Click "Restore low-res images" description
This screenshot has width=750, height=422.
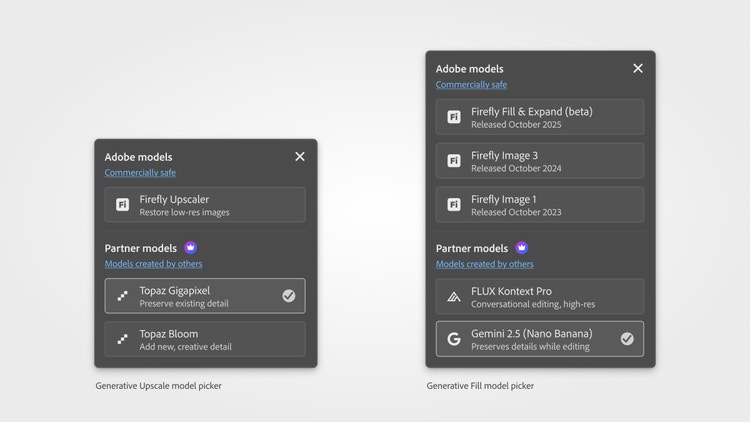click(184, 212)
